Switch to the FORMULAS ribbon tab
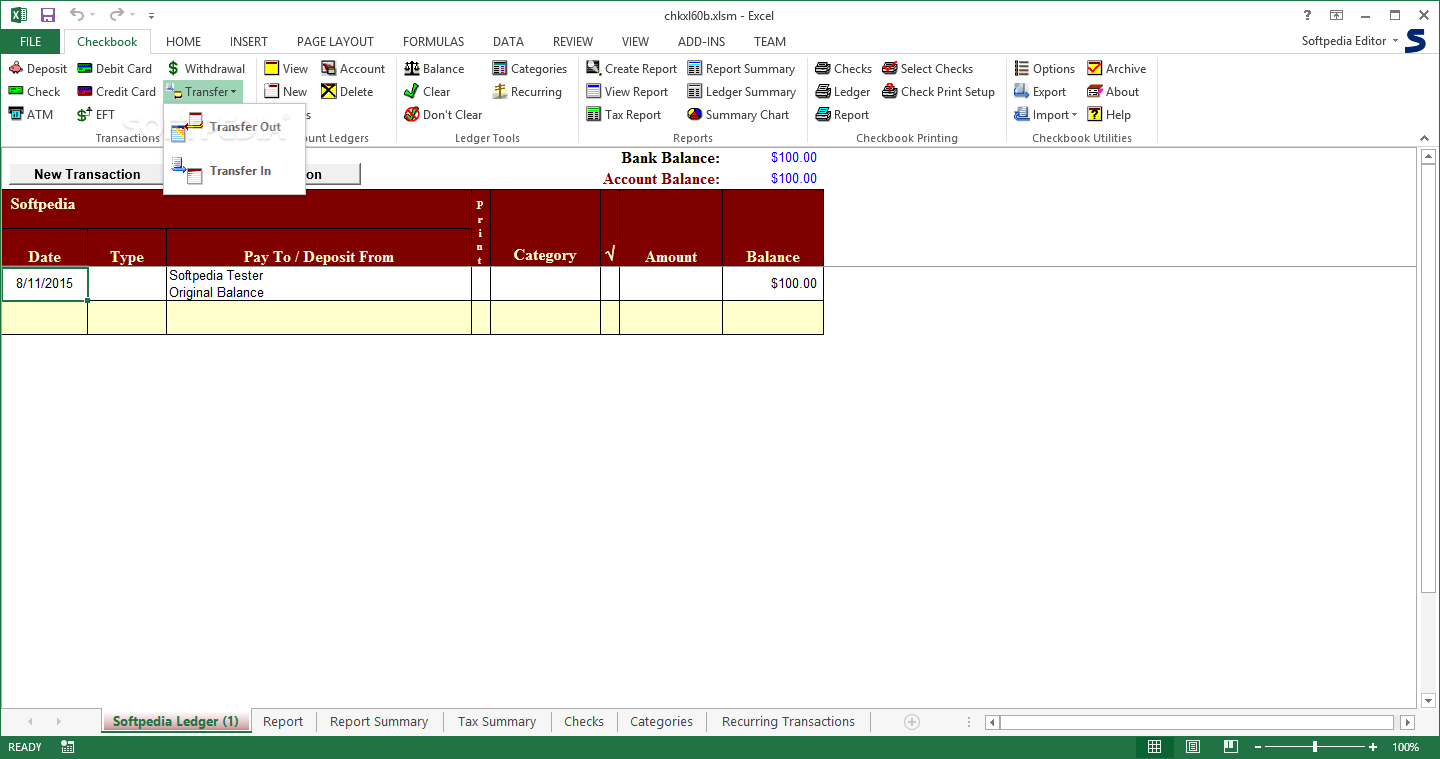 coord(434,42)
